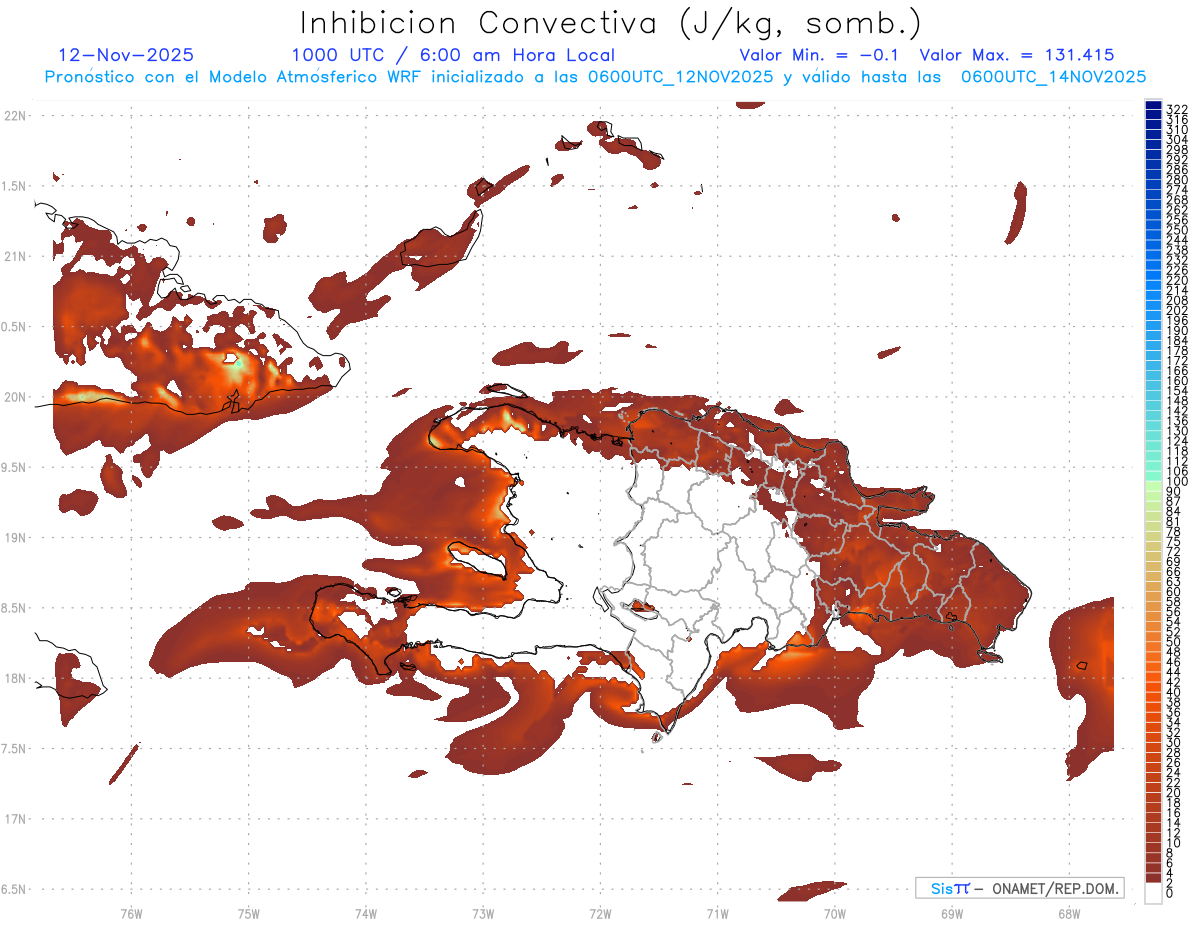Screen dimensions: 1200x927
Task: Click the "322" value on color scale
Action: coord(1177,109)
